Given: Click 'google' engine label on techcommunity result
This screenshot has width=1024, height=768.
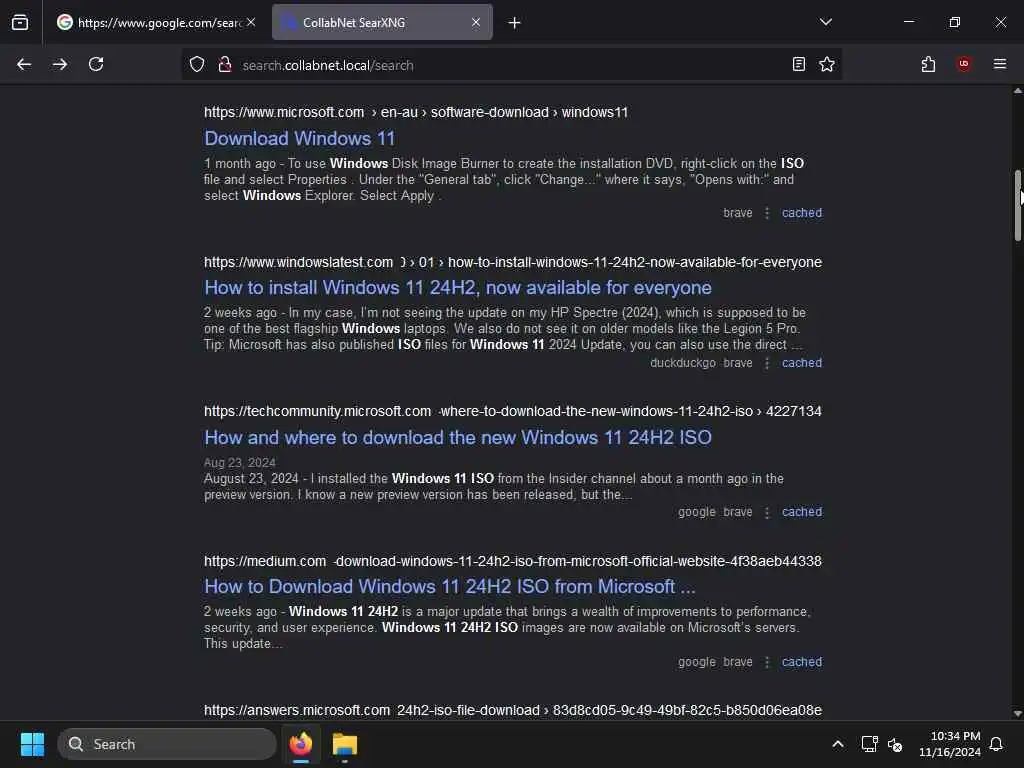Looking at the screenshot, I should pyautogui.click(x=697, y=512).
